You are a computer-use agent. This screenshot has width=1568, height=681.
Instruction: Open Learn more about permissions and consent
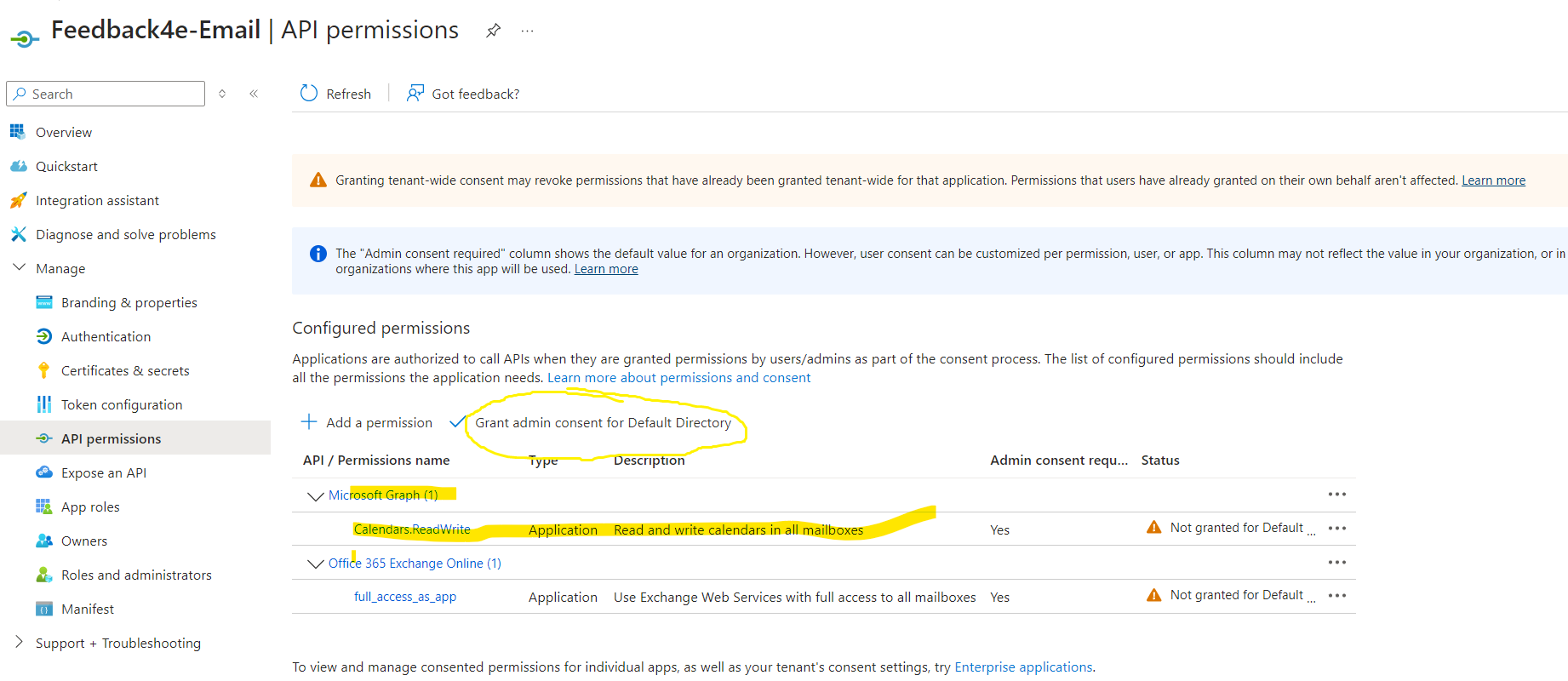[x=678, y=378]
